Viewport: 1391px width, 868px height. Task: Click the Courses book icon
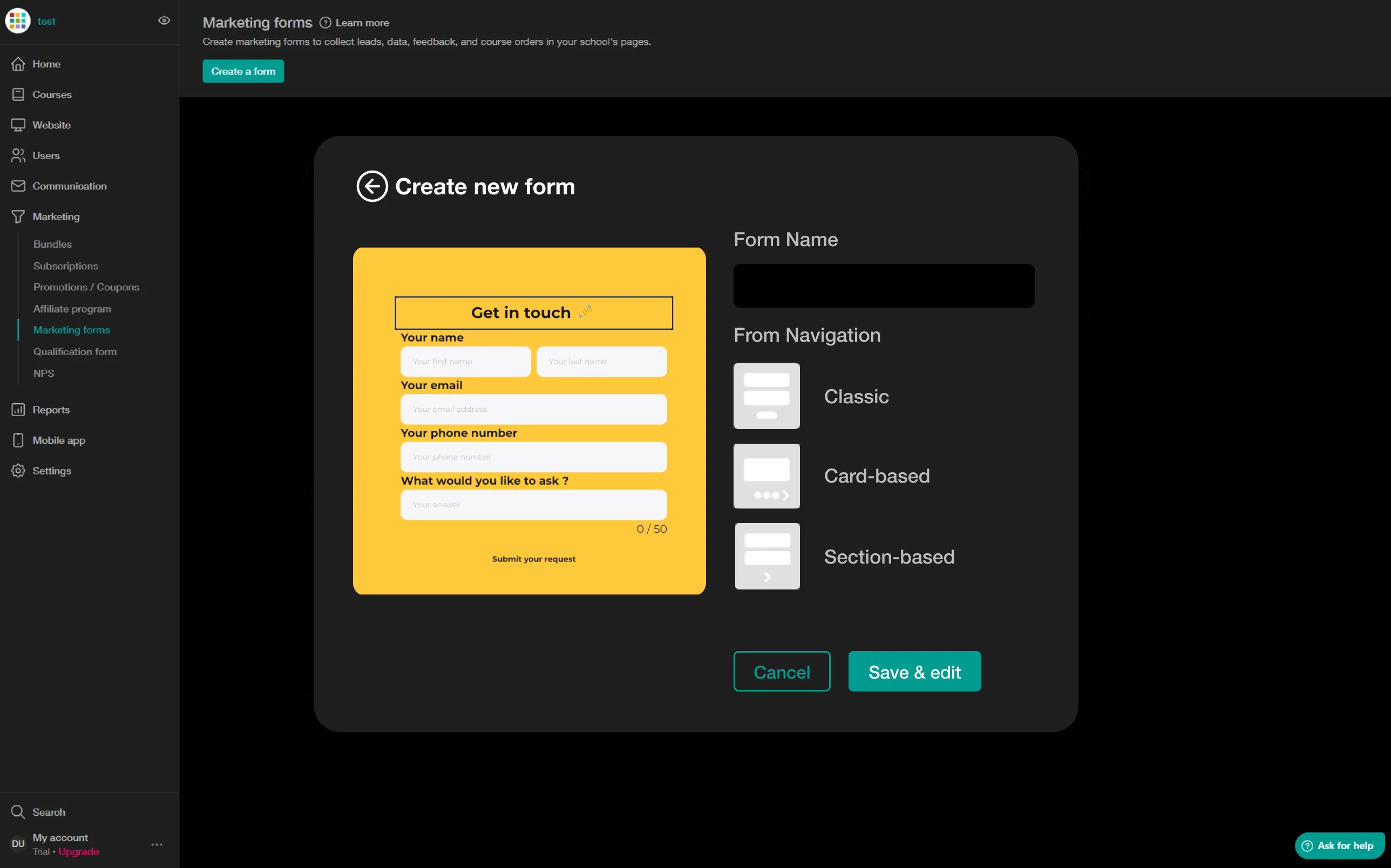click(x=18, y=94)
